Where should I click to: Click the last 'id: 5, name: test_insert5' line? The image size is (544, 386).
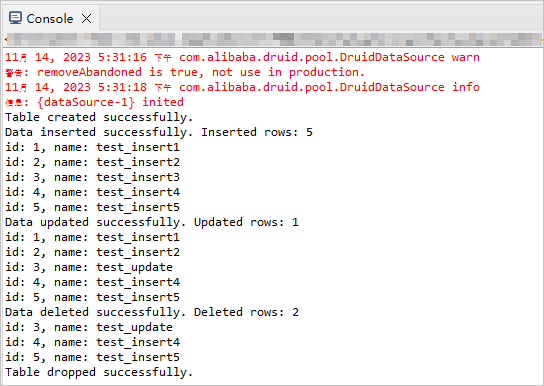[92, 357]
